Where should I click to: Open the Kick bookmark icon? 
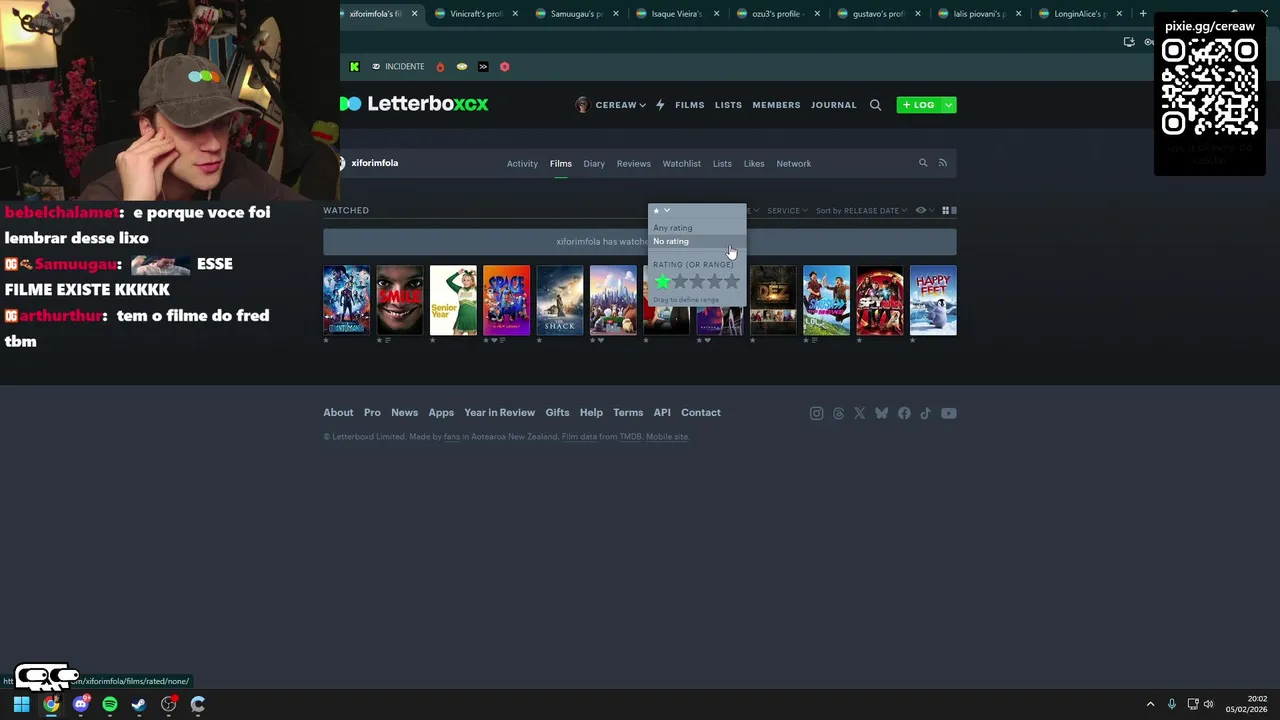354,67
